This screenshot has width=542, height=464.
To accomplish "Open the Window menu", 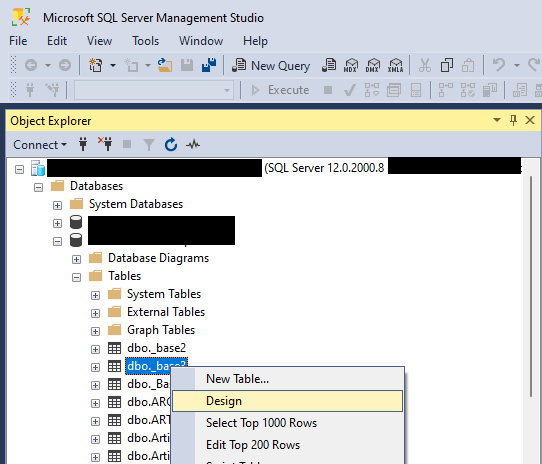I will [201, 41].
